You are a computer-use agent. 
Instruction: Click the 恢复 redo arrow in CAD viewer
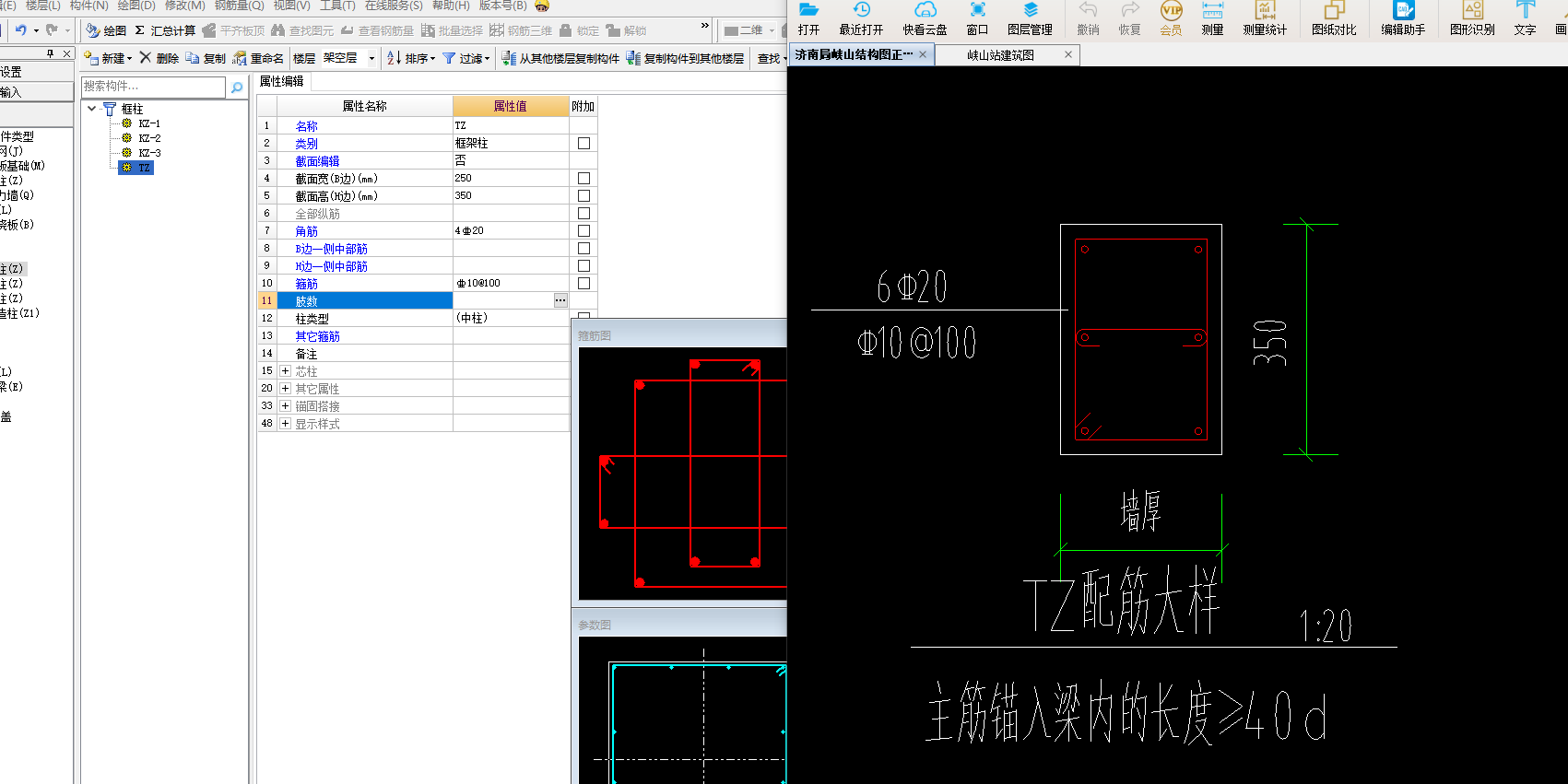pos(1129,18)
